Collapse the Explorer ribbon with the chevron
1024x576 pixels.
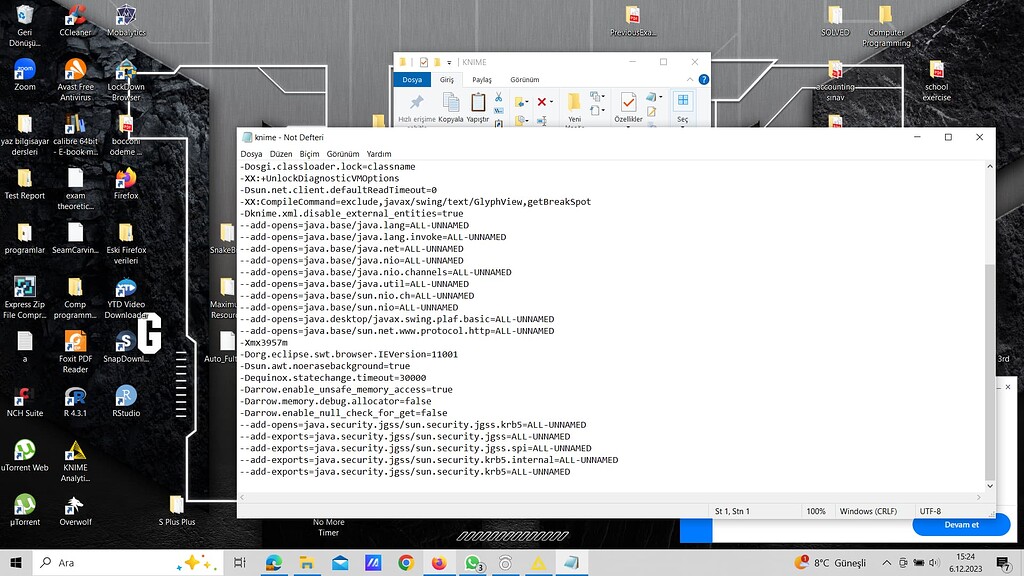point(692,79)
